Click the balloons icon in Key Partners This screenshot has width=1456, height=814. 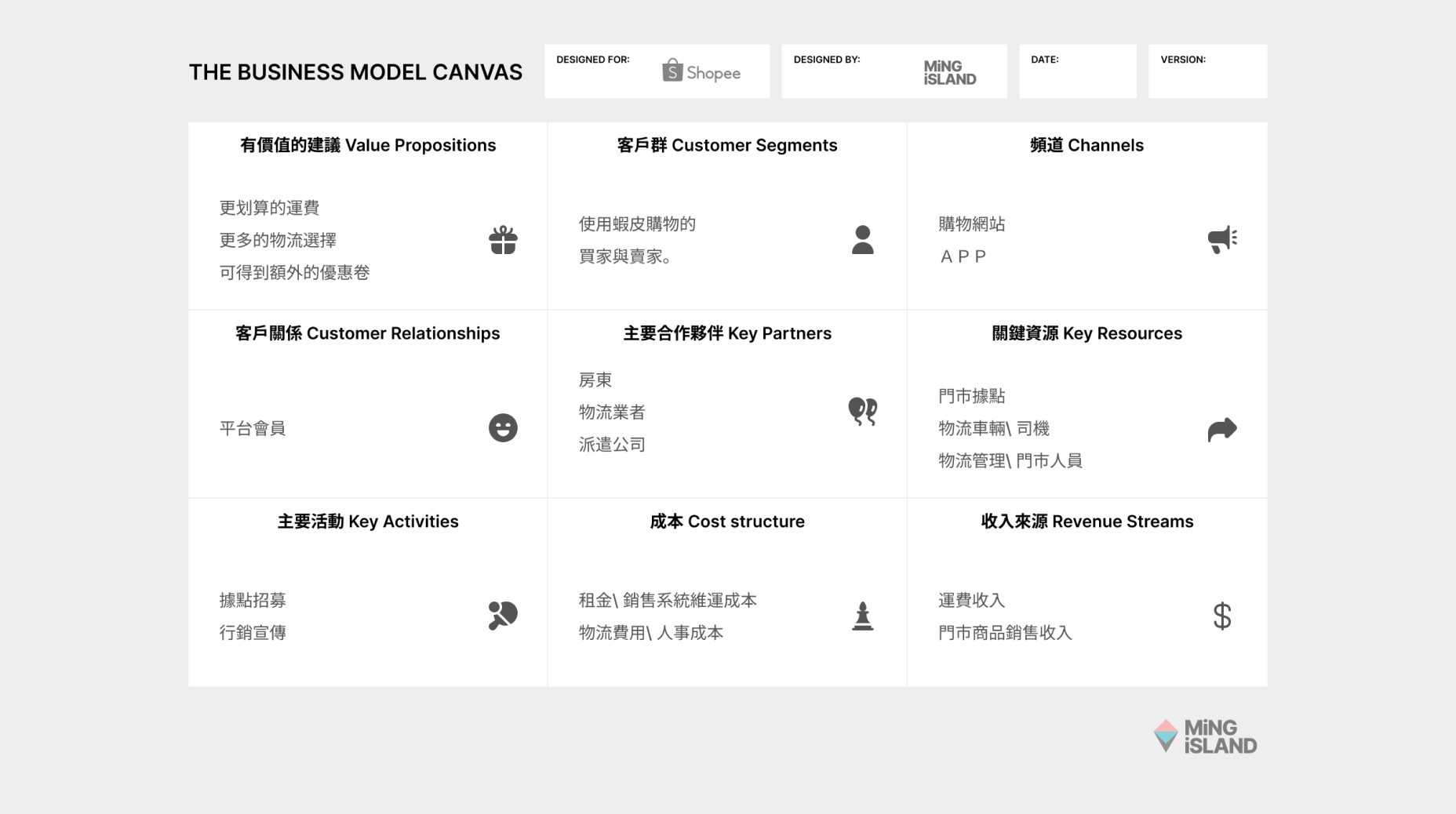tap(862, 411)
